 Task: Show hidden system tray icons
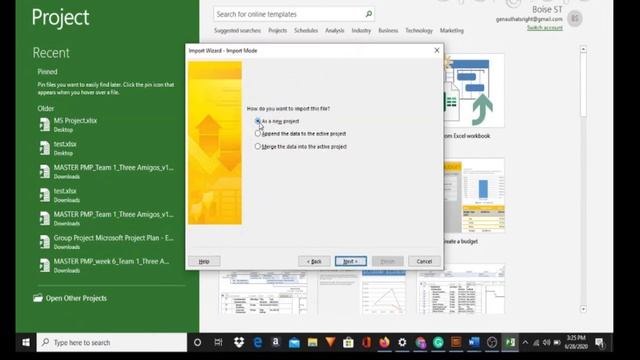(526, 342)
